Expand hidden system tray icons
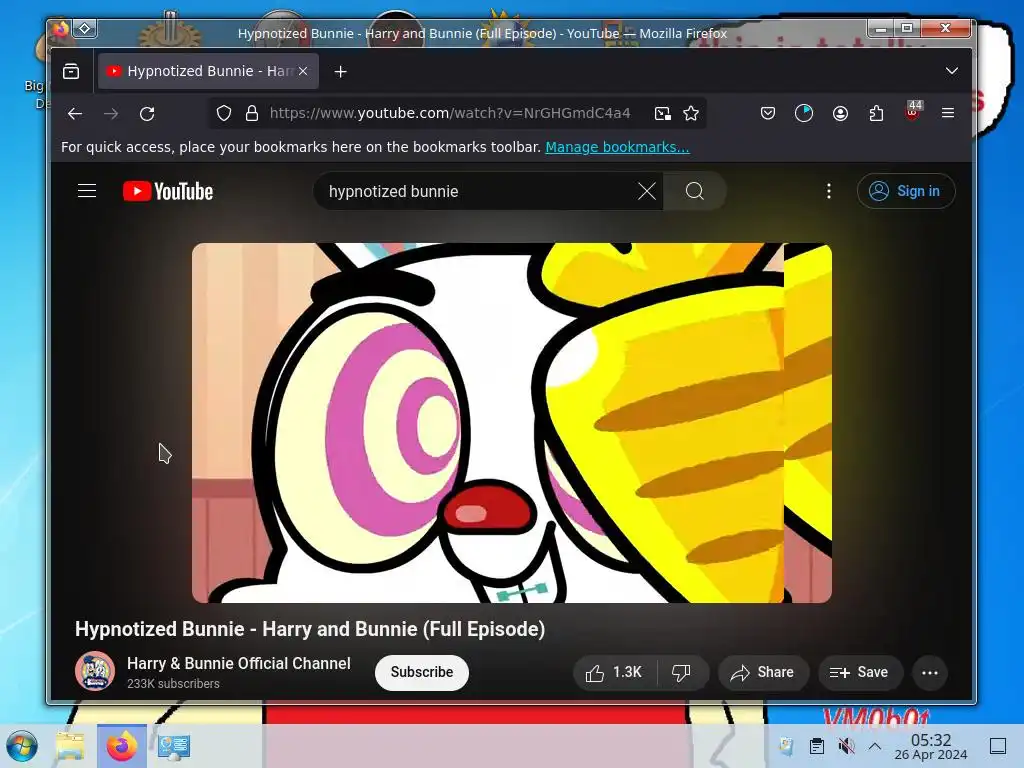Viewport: 1024px width, 768px height. coord(875,746)
